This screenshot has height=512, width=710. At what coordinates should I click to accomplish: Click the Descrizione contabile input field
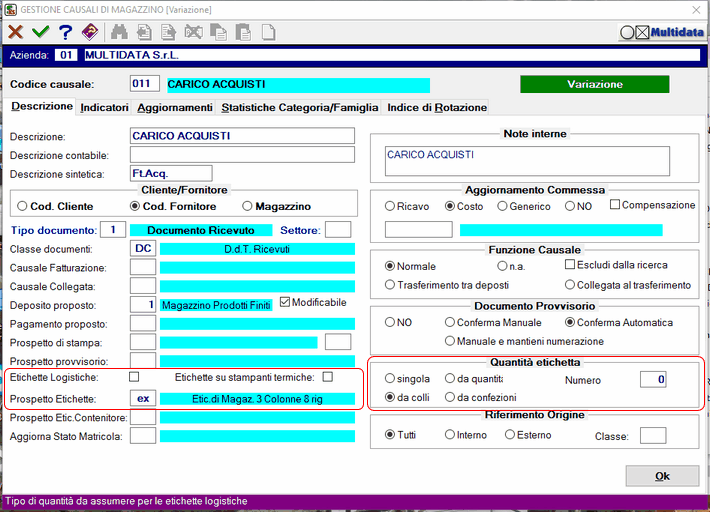[x=242, y=155]
